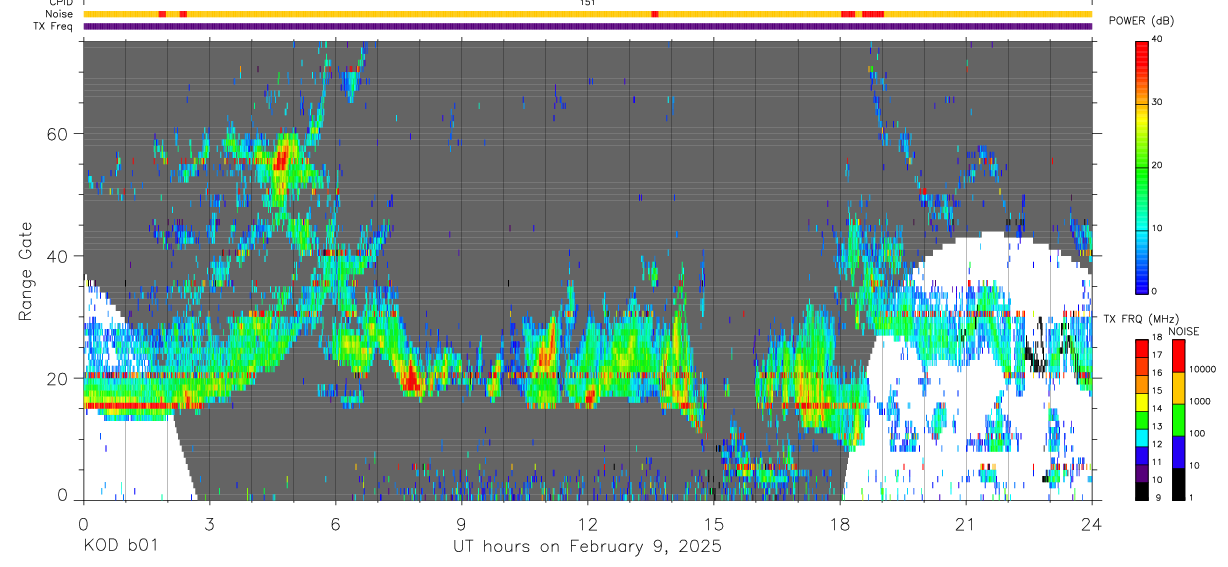Click the 1 tick on noise scale

pos(1190,497)
